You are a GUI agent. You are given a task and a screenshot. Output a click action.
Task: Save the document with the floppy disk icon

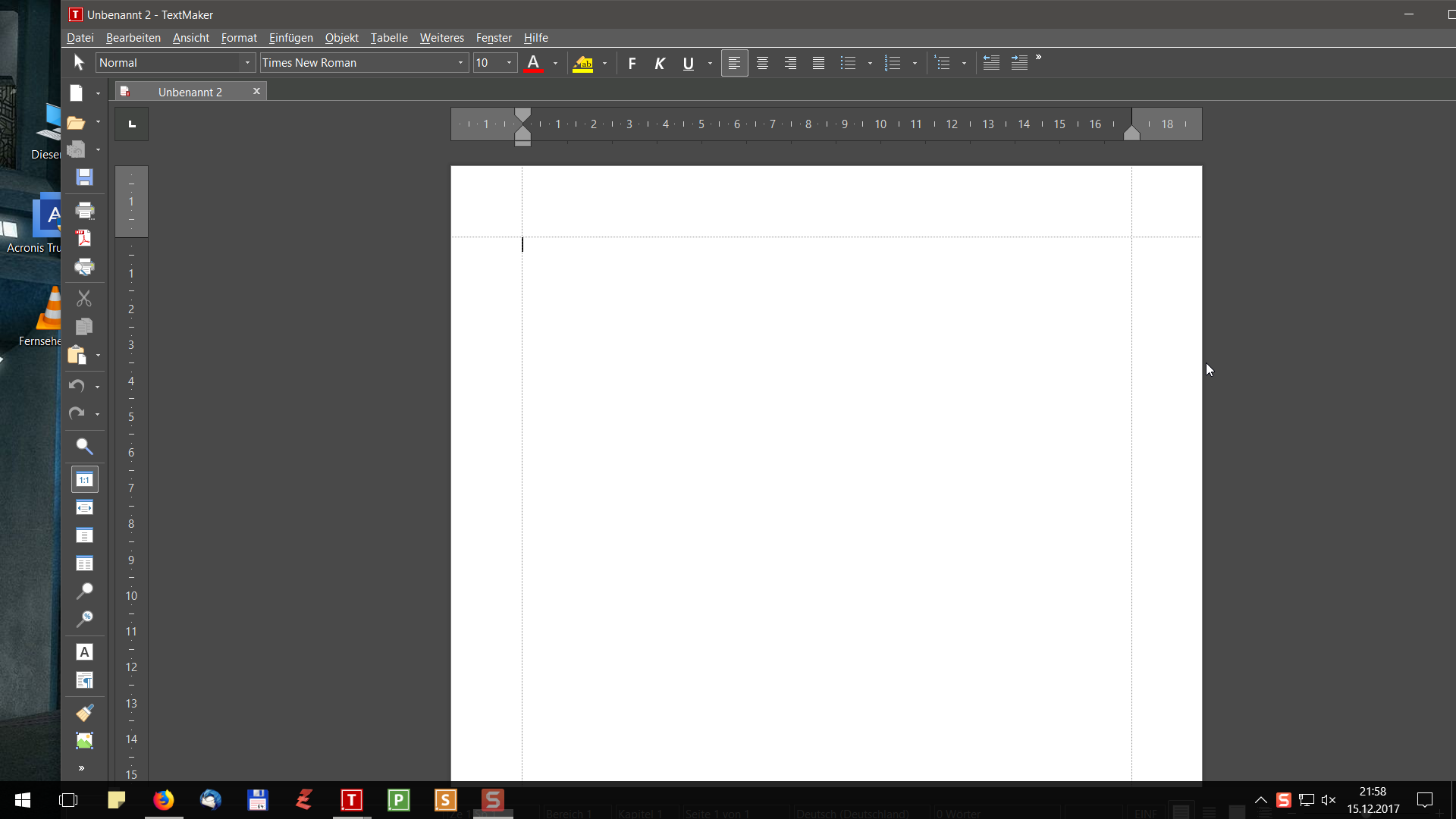point(84,177)
